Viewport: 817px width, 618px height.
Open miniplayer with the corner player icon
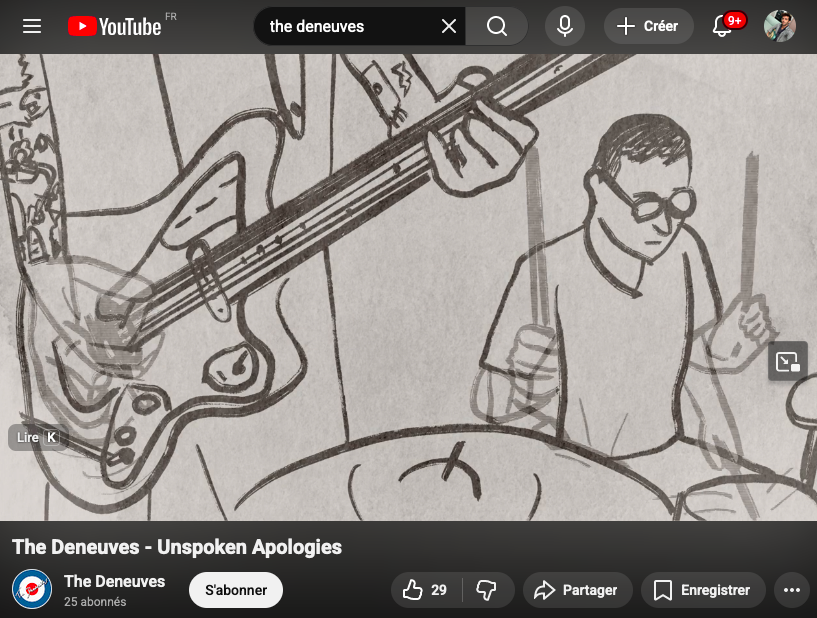tap(787, 361)
